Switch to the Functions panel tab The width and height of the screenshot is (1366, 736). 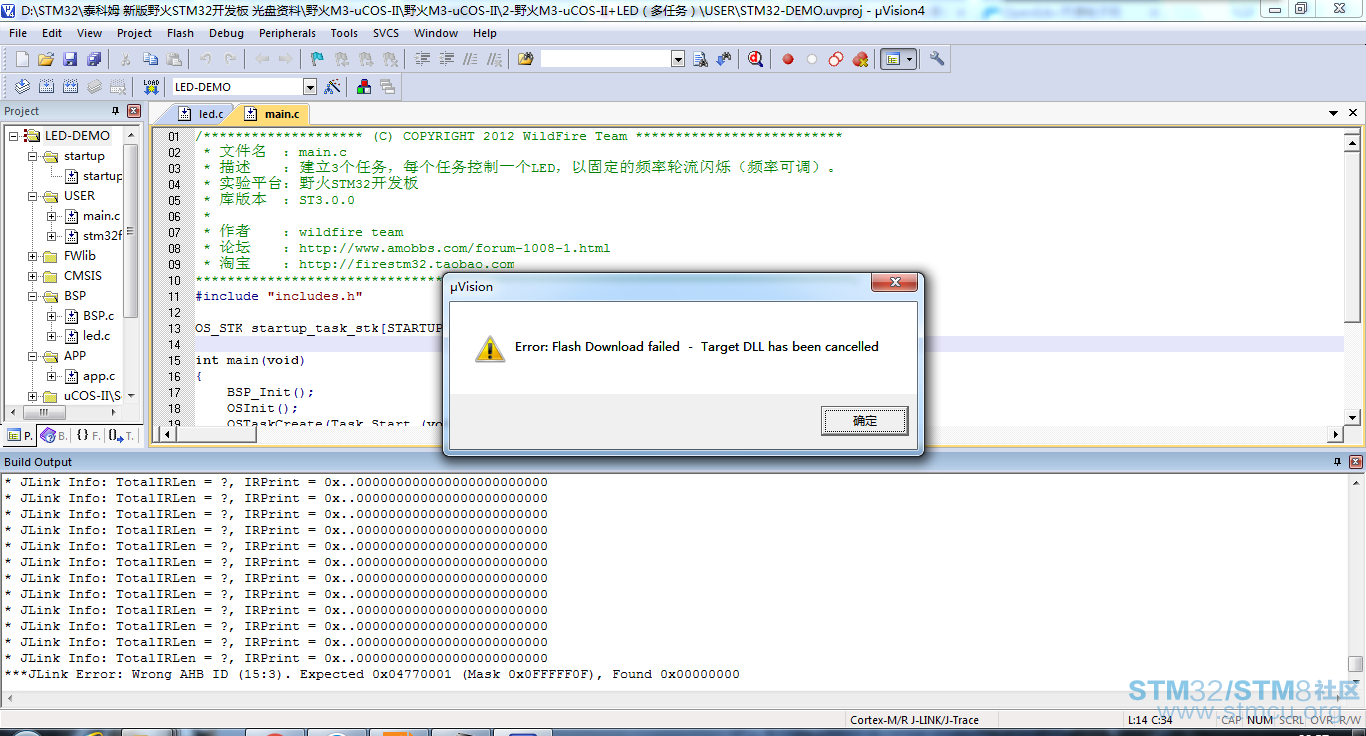[x=88, y=436]
